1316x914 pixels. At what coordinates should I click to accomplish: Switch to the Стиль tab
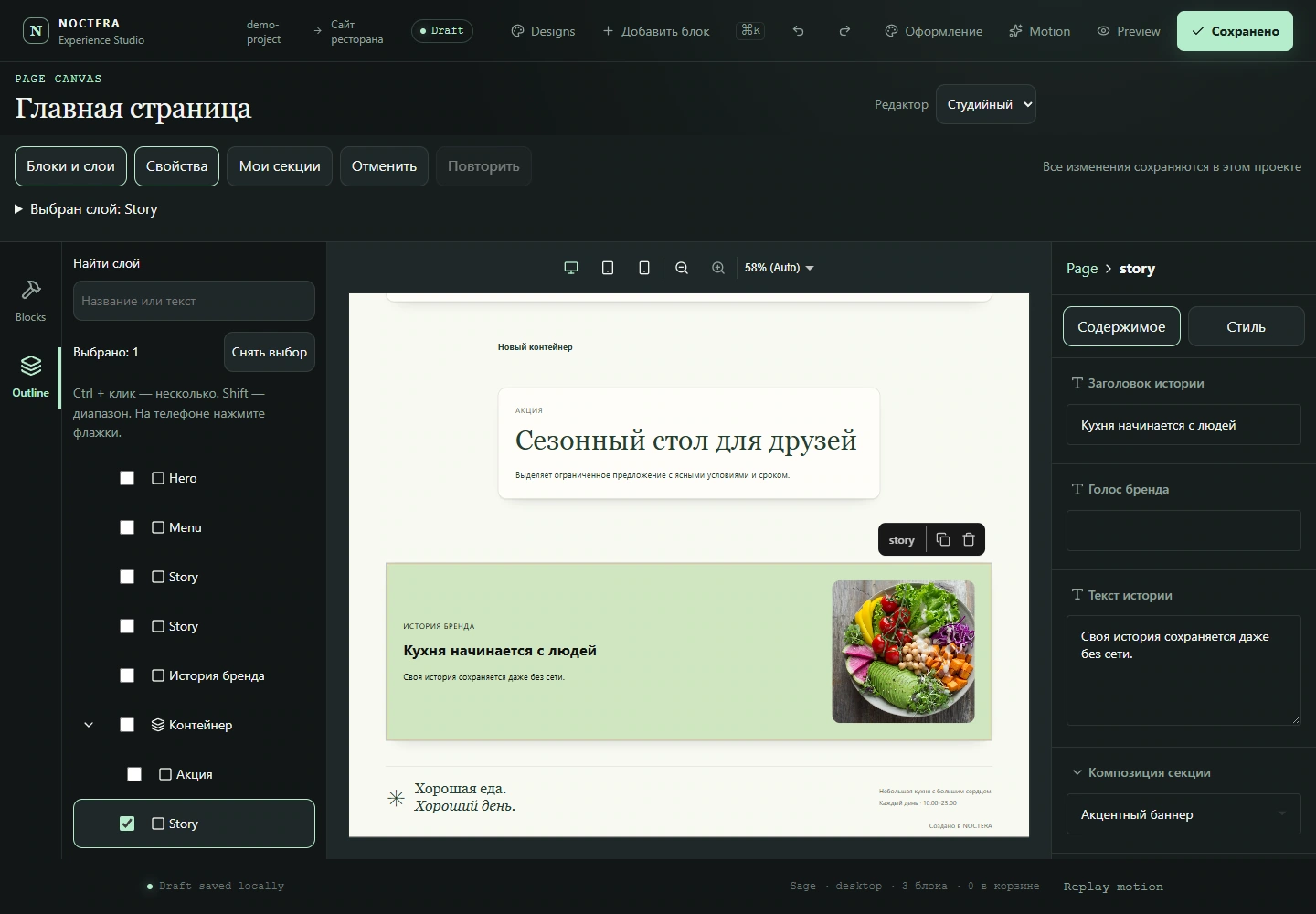pos(1246,326)
